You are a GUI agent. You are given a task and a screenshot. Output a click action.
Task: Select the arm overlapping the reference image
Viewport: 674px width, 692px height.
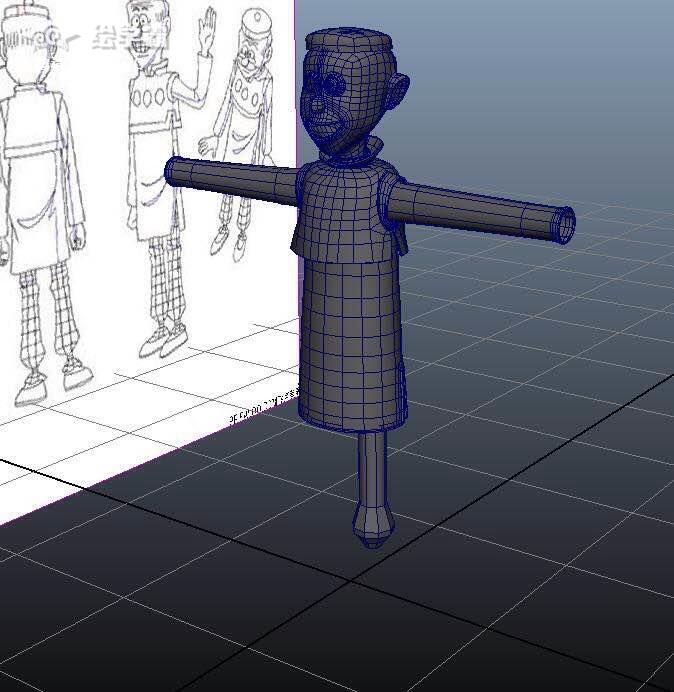pos(232,179)
